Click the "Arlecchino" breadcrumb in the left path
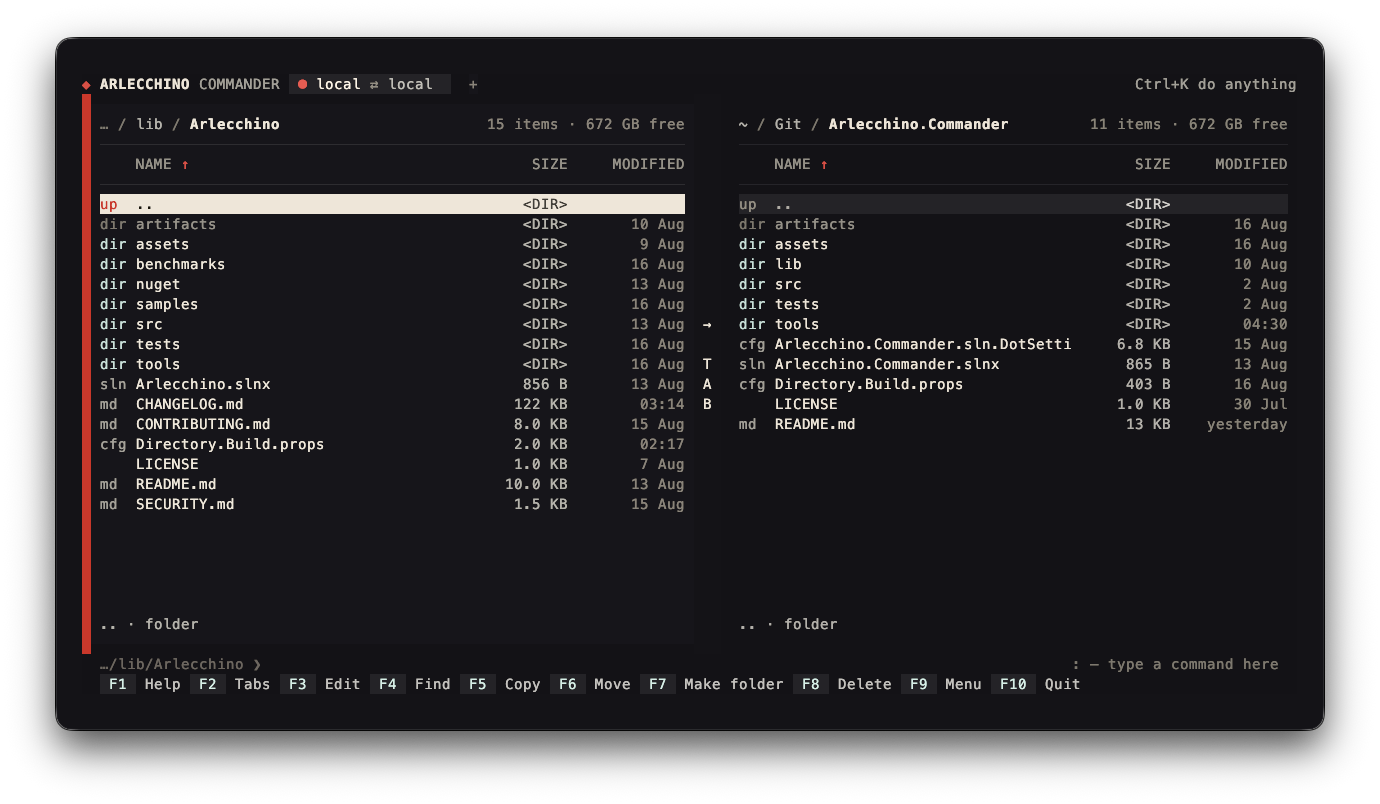This screenshot has width=1380, height=804. pyautogui.click(x=235, y=124)
